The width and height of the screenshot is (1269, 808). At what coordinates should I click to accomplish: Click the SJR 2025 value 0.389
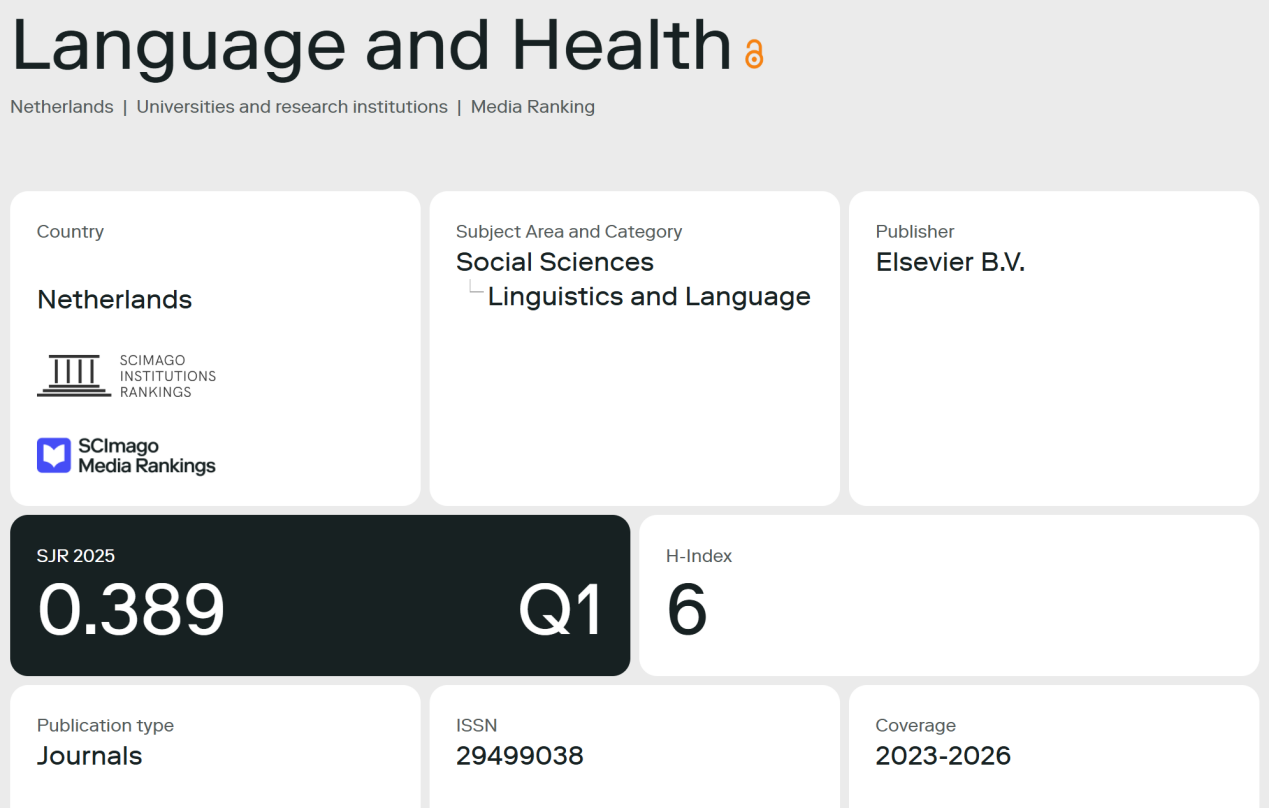coord(131,609)
